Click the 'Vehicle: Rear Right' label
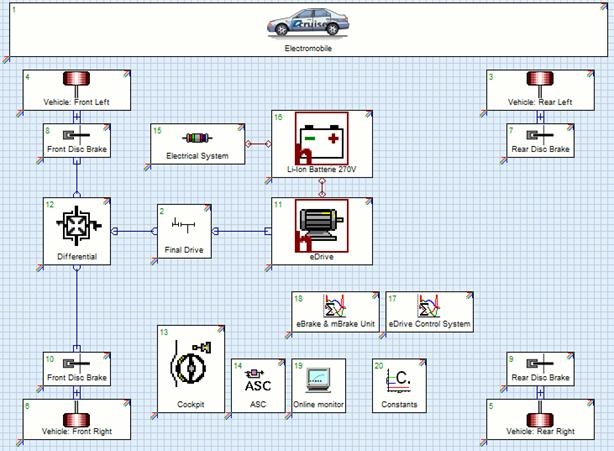This screenshot has width=614, height=451. (x=540, y=431)
